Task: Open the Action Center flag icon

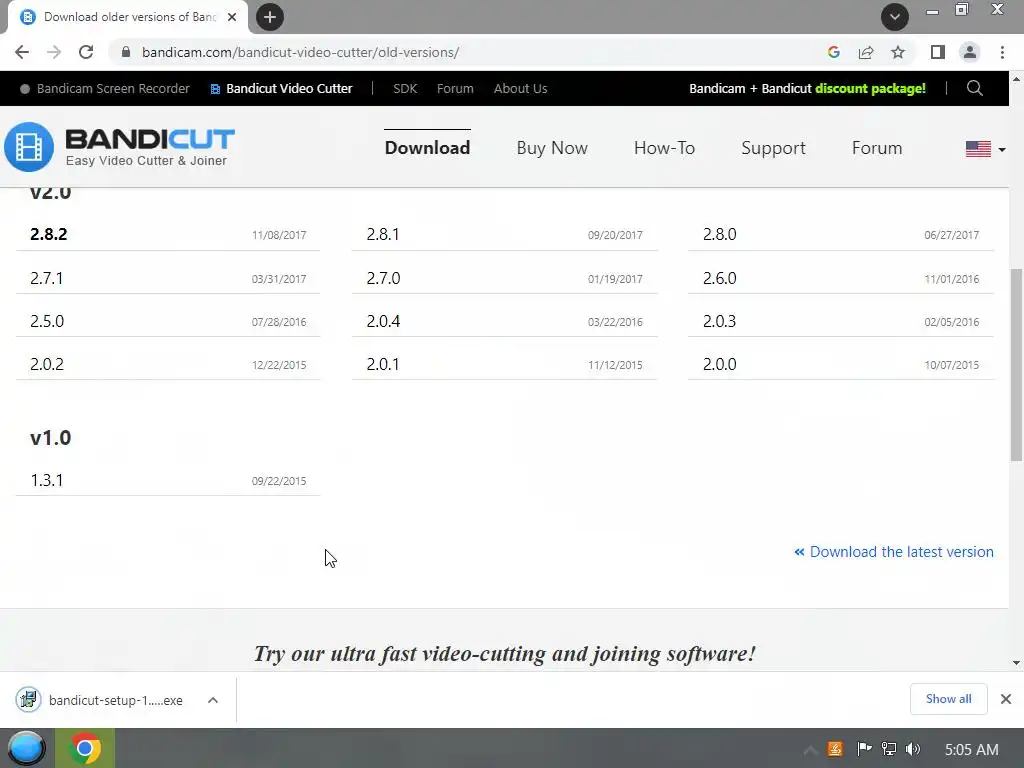Action: pos(864,749)
